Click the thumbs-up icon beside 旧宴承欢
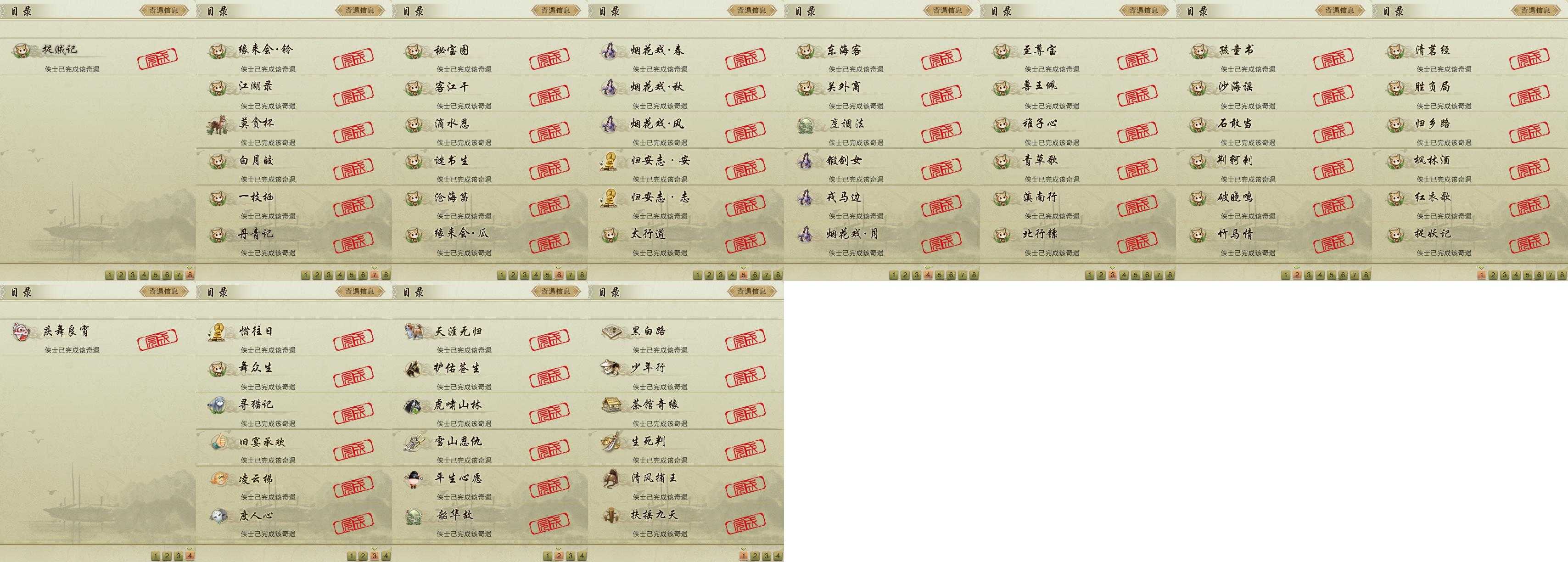The height and width of the screenshot is (562, 1568). coord(217,442)
